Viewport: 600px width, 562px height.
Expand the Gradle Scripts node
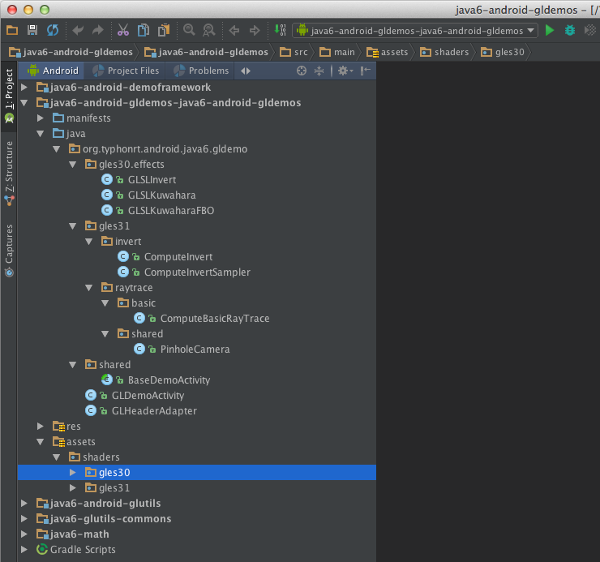(24, 549)
